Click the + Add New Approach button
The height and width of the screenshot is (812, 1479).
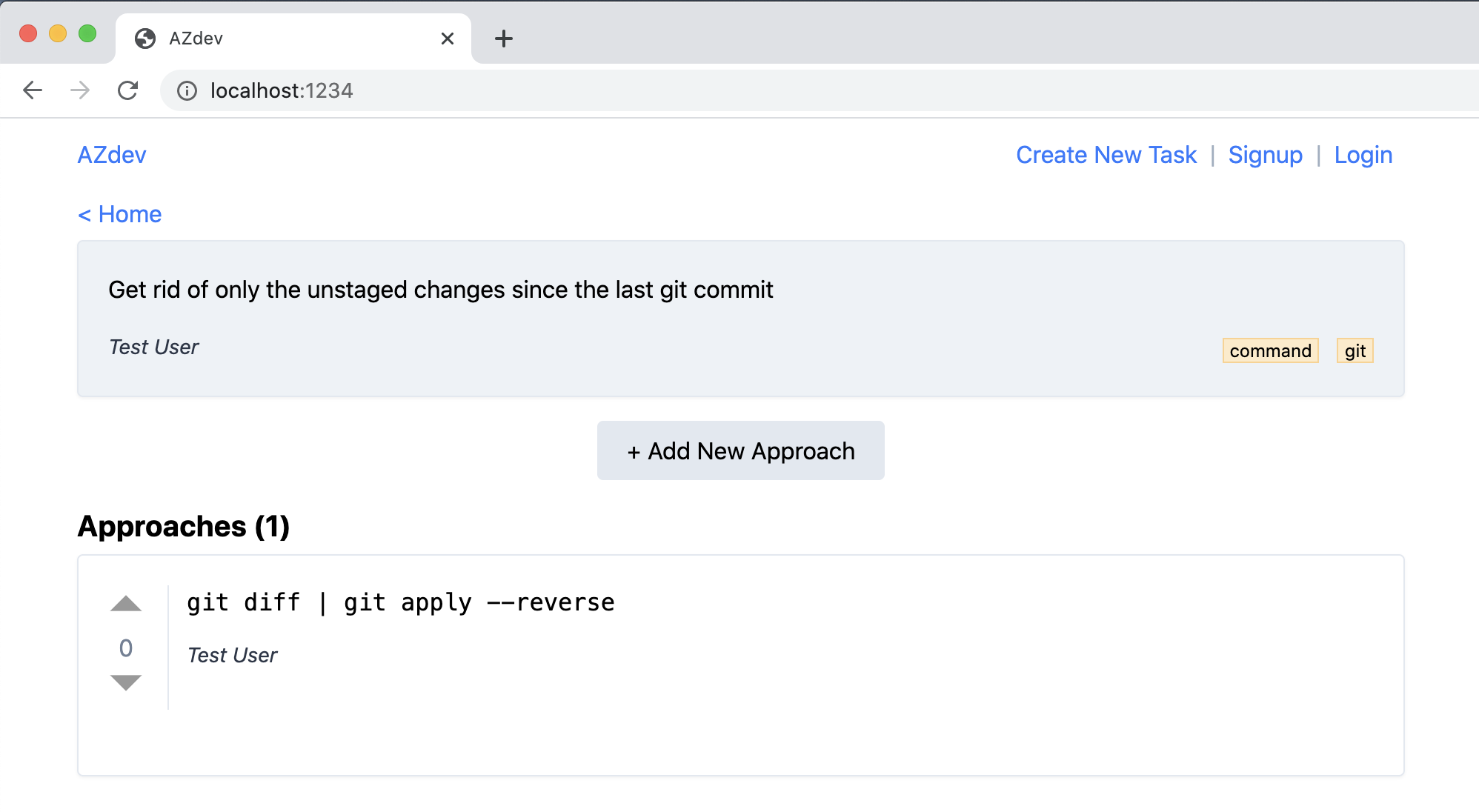tap(741, 450)
